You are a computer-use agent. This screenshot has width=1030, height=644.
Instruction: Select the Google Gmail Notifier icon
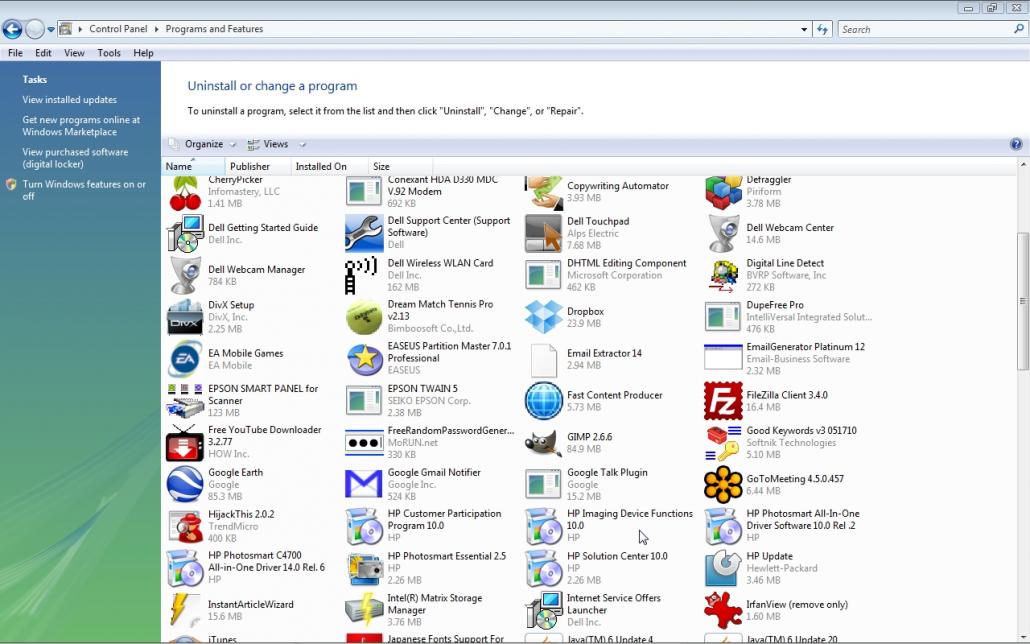click(364, 484)
